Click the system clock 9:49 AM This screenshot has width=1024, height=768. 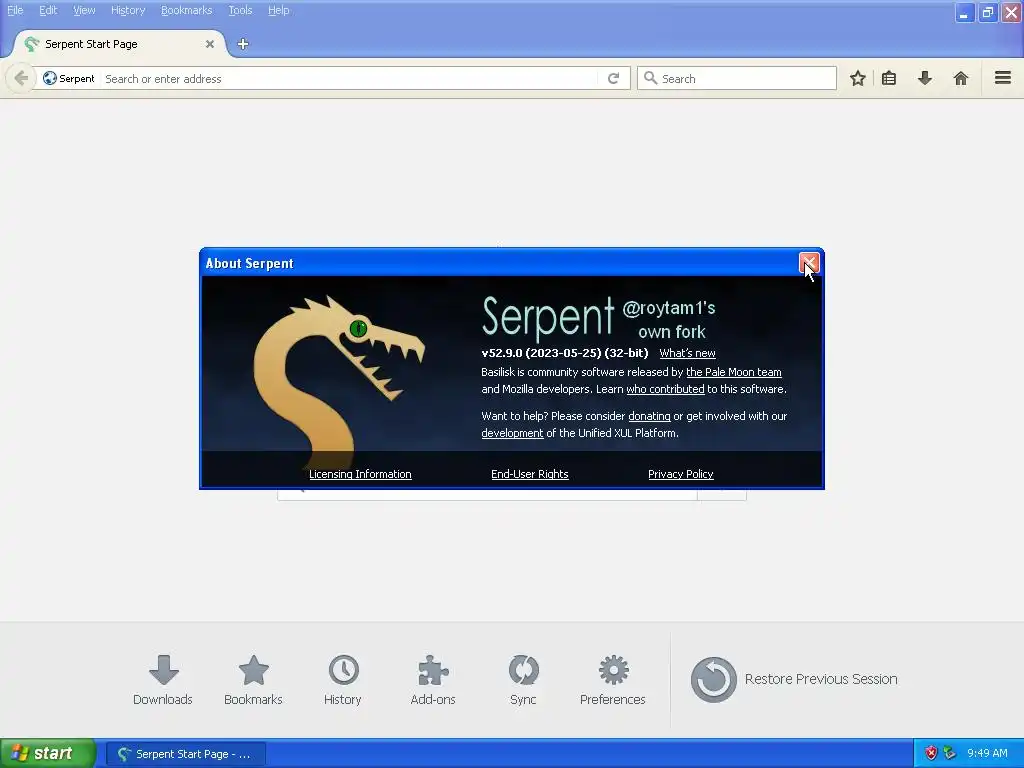[987, 754]
